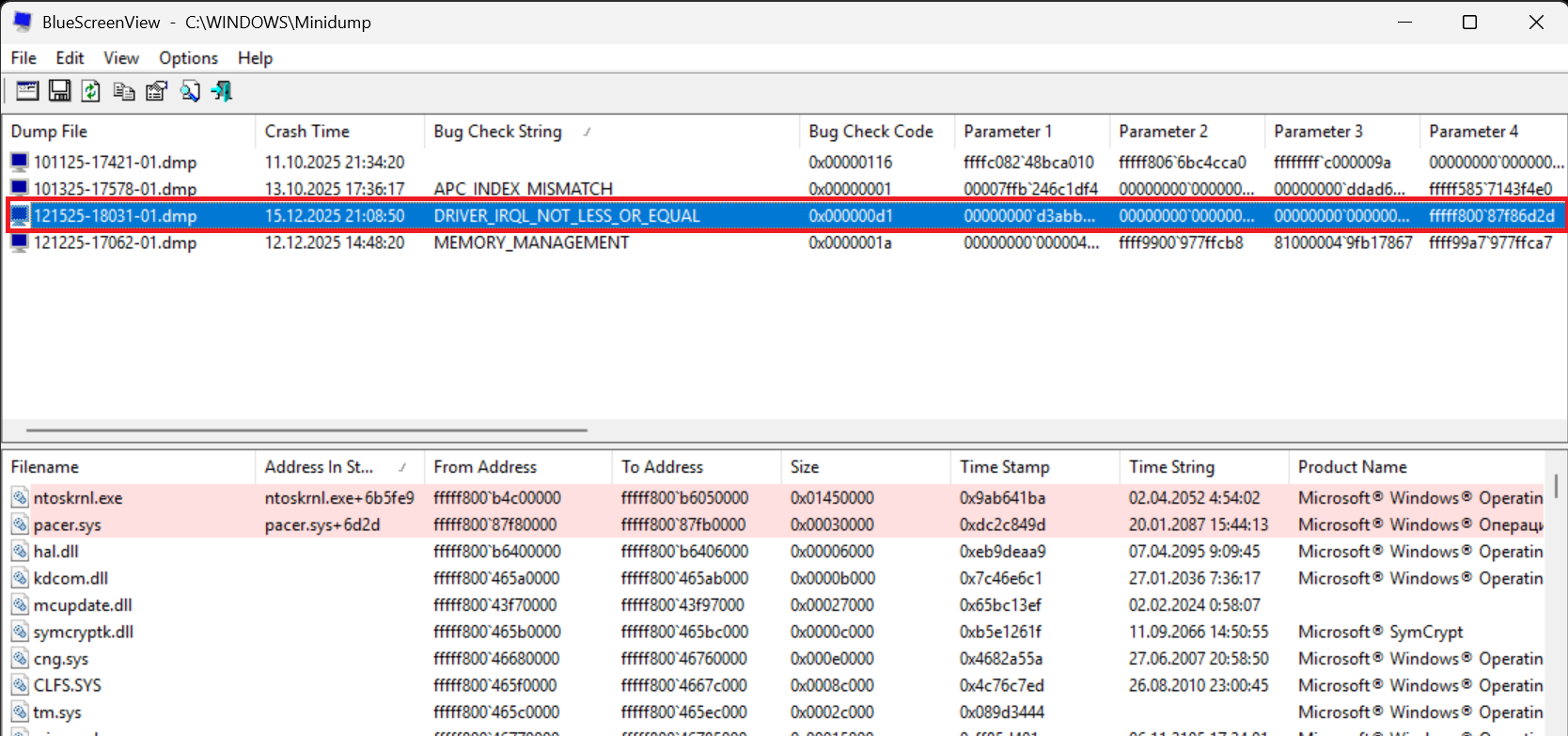
Task: Click the size value 0x01450000
Action: tap(832, 497)
